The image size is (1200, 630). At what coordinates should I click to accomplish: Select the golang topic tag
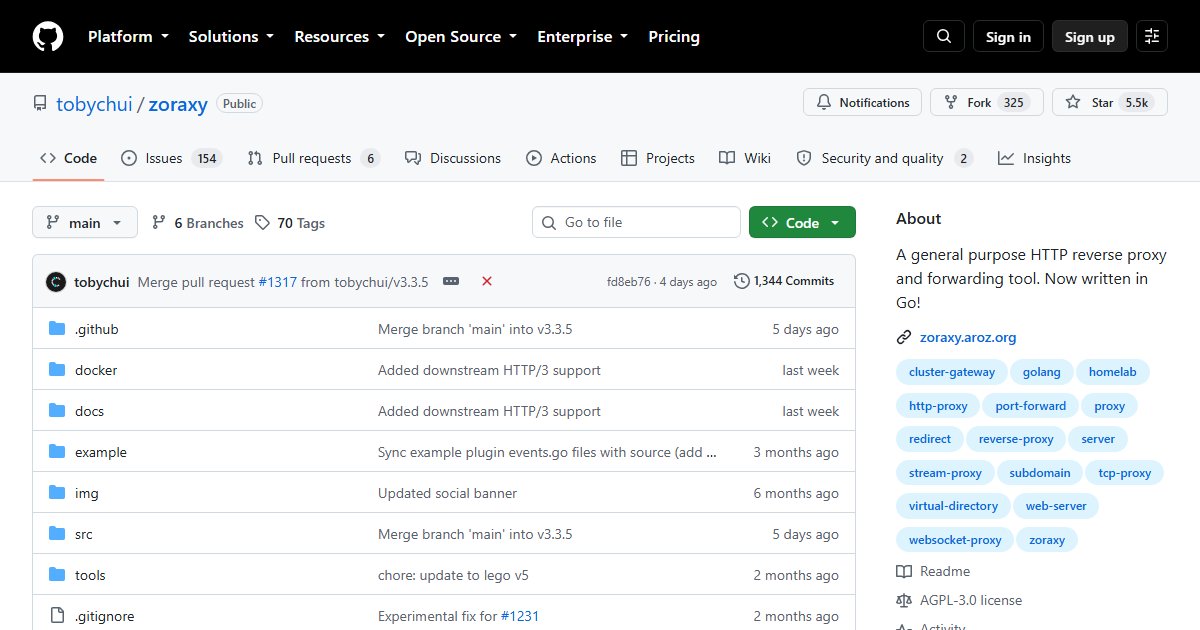[1041, 372]
